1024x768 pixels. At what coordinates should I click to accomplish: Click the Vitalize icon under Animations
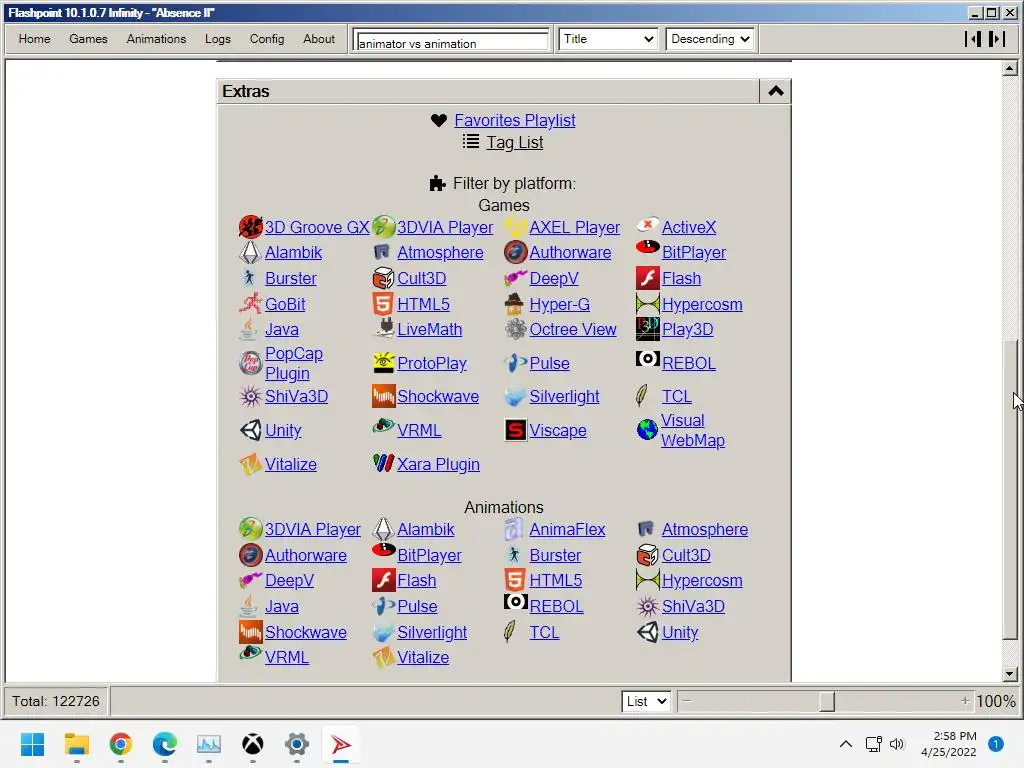coord(383,657)
